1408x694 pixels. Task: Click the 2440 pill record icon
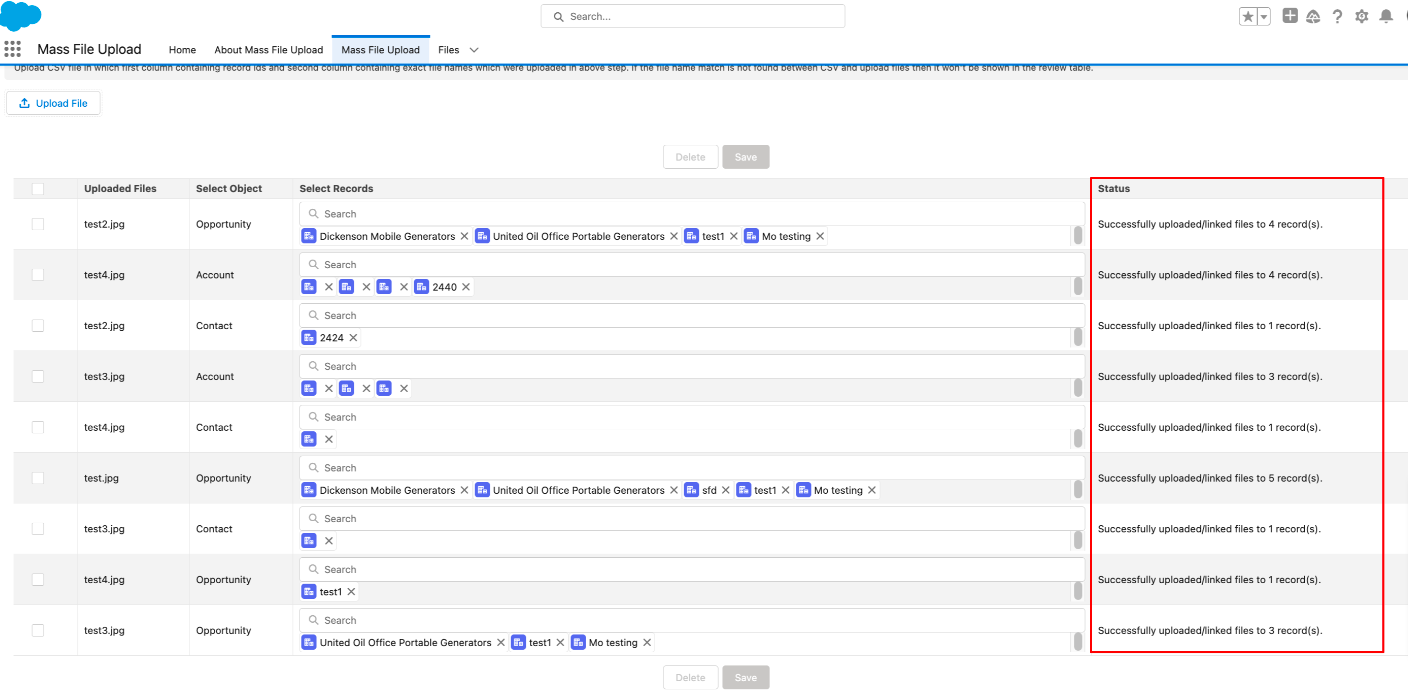click(421, 287)
